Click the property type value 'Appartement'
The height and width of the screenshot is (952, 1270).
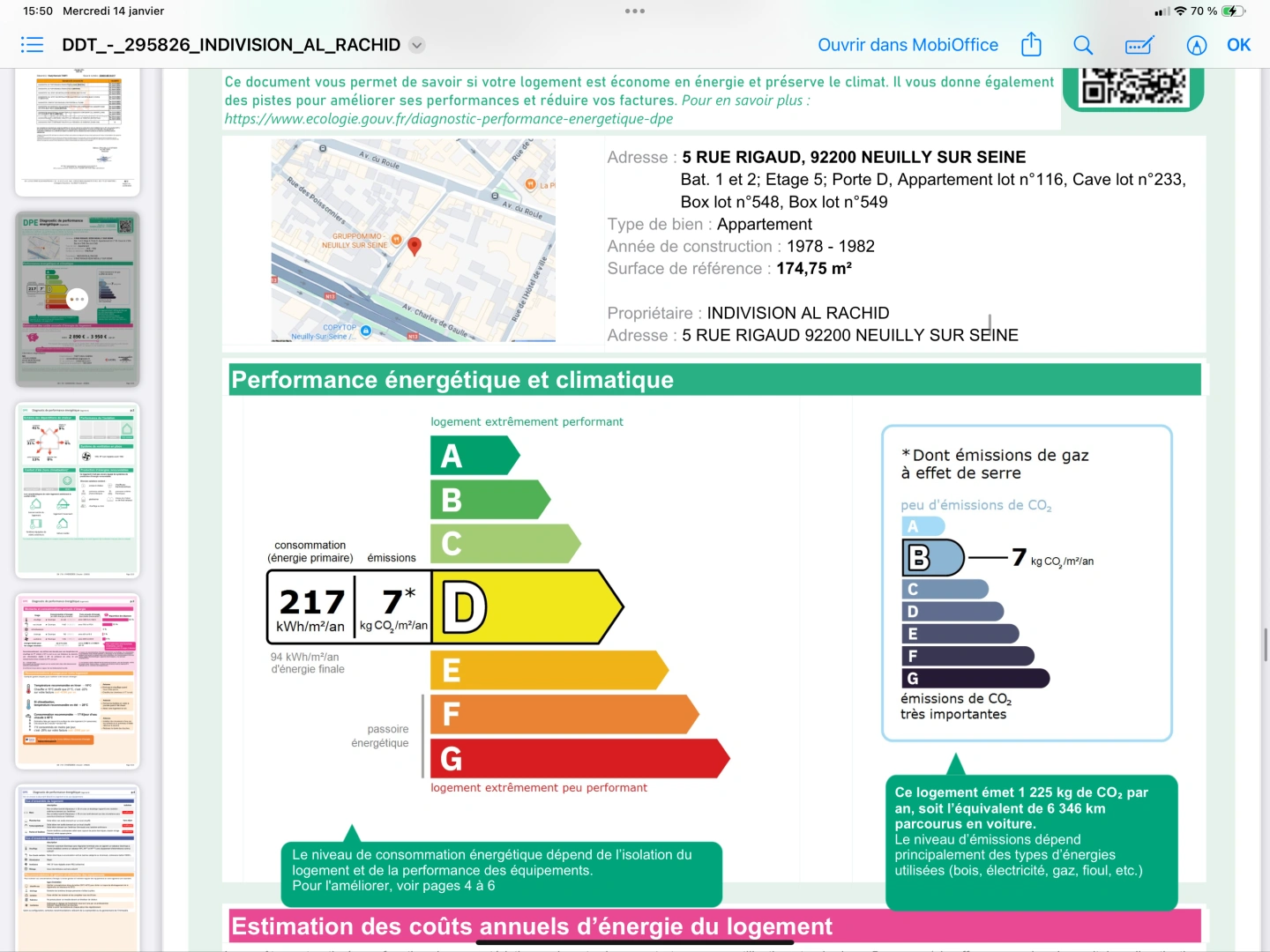coord(765,224)
